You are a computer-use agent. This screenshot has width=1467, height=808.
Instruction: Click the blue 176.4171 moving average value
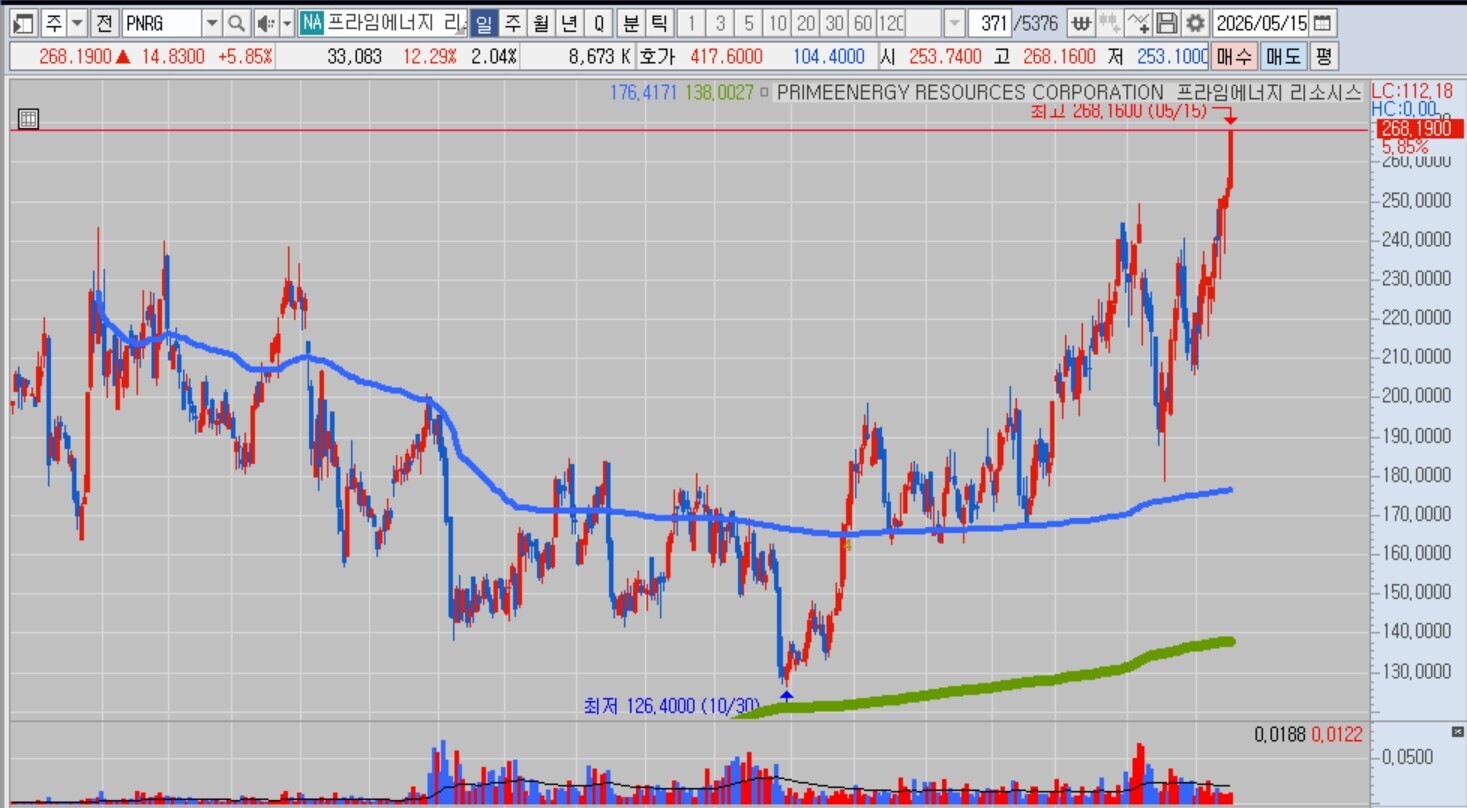coord(644,92)
